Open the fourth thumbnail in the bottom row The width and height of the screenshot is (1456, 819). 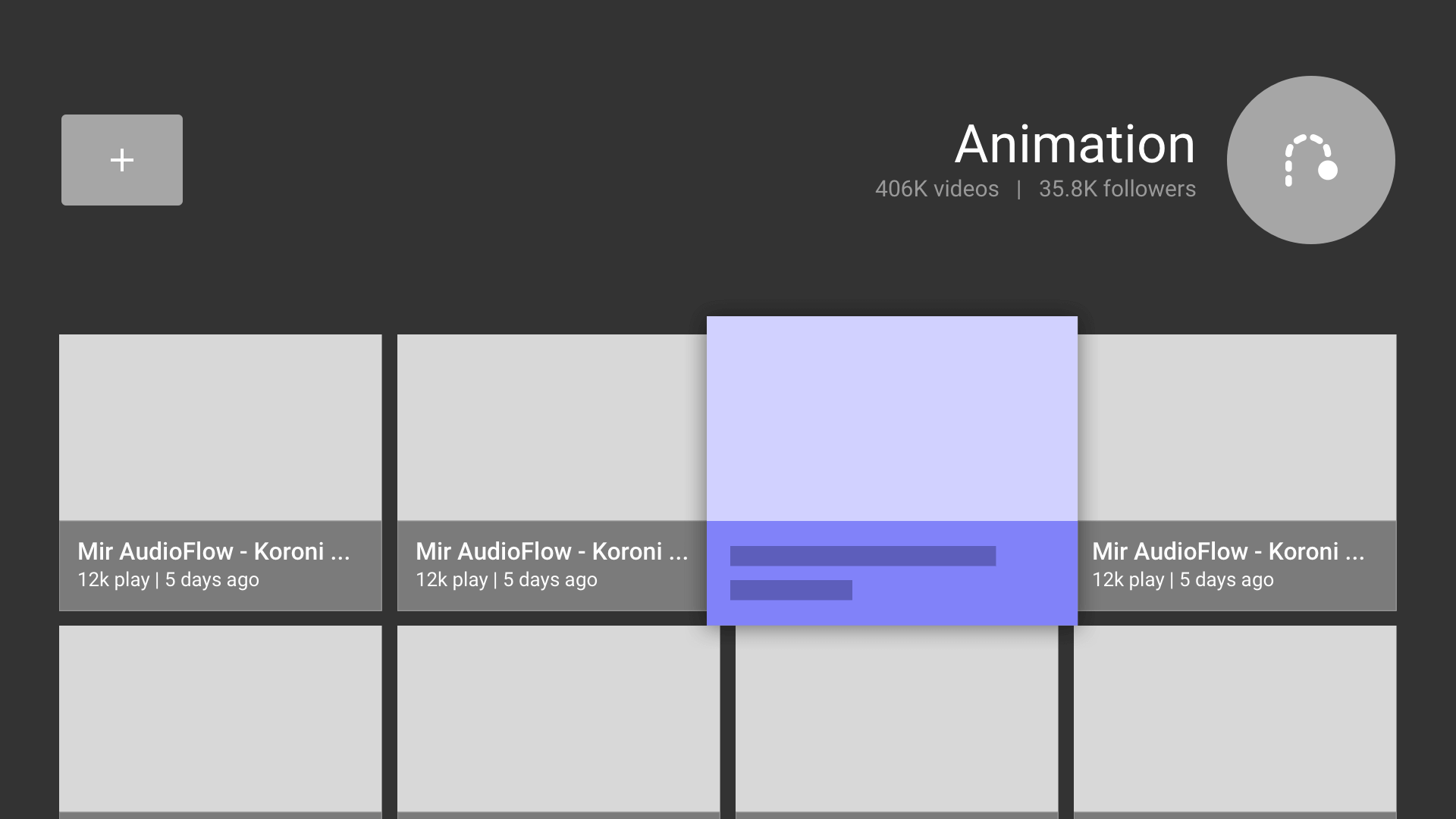pos(1235,719)
